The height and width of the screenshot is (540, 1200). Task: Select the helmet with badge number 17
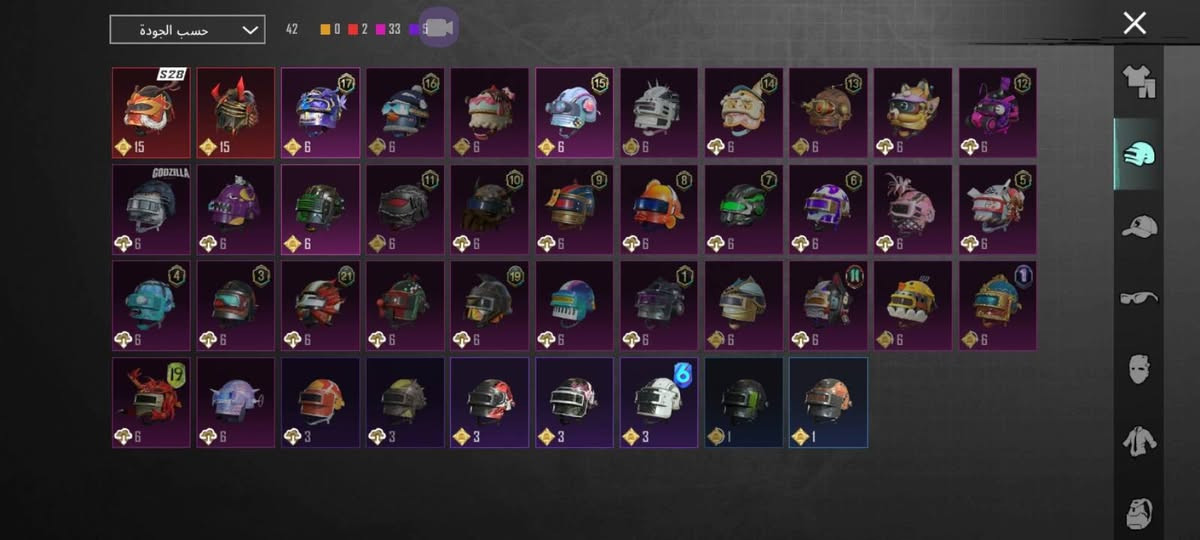(320, 113)
